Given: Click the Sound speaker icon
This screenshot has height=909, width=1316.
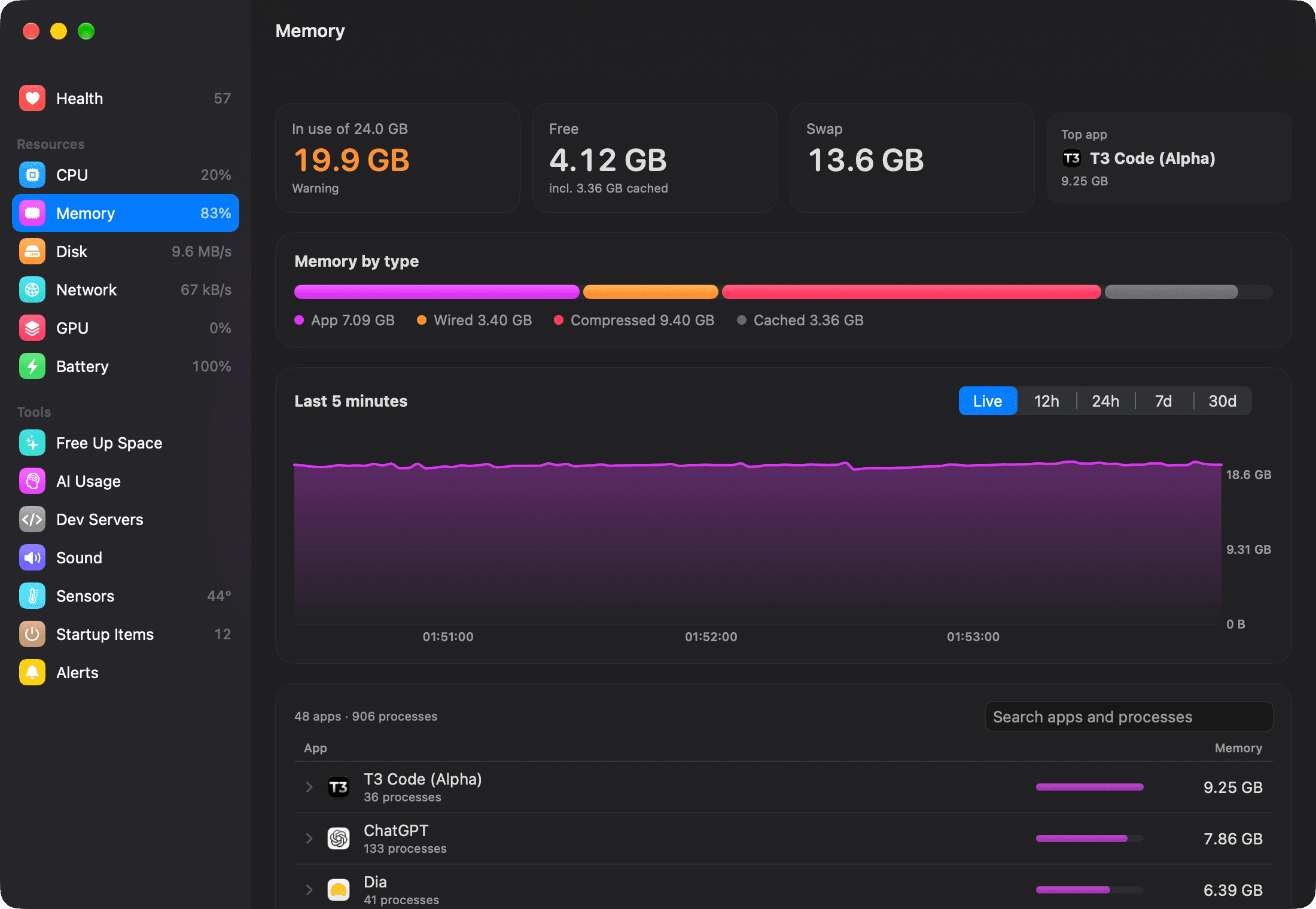Looking at the screenshot, I should pos(32,558).
